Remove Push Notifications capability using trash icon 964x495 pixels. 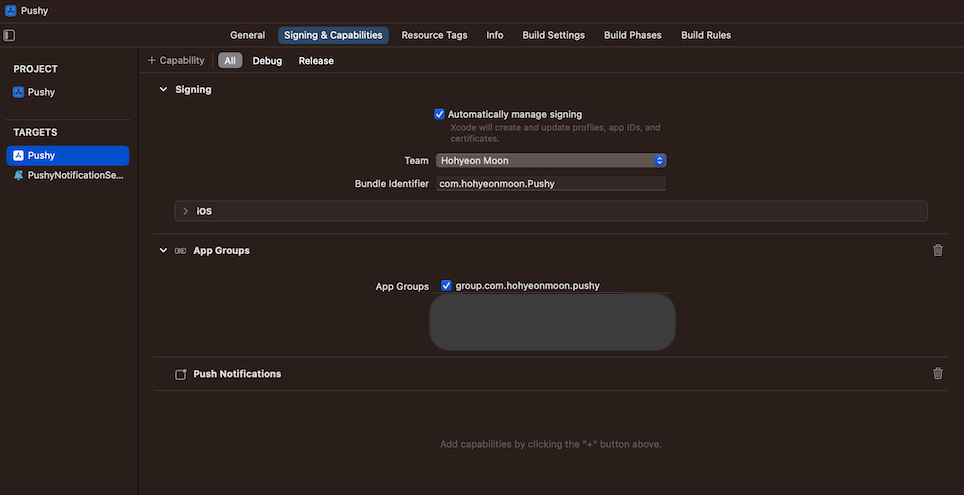pos(937,373)
